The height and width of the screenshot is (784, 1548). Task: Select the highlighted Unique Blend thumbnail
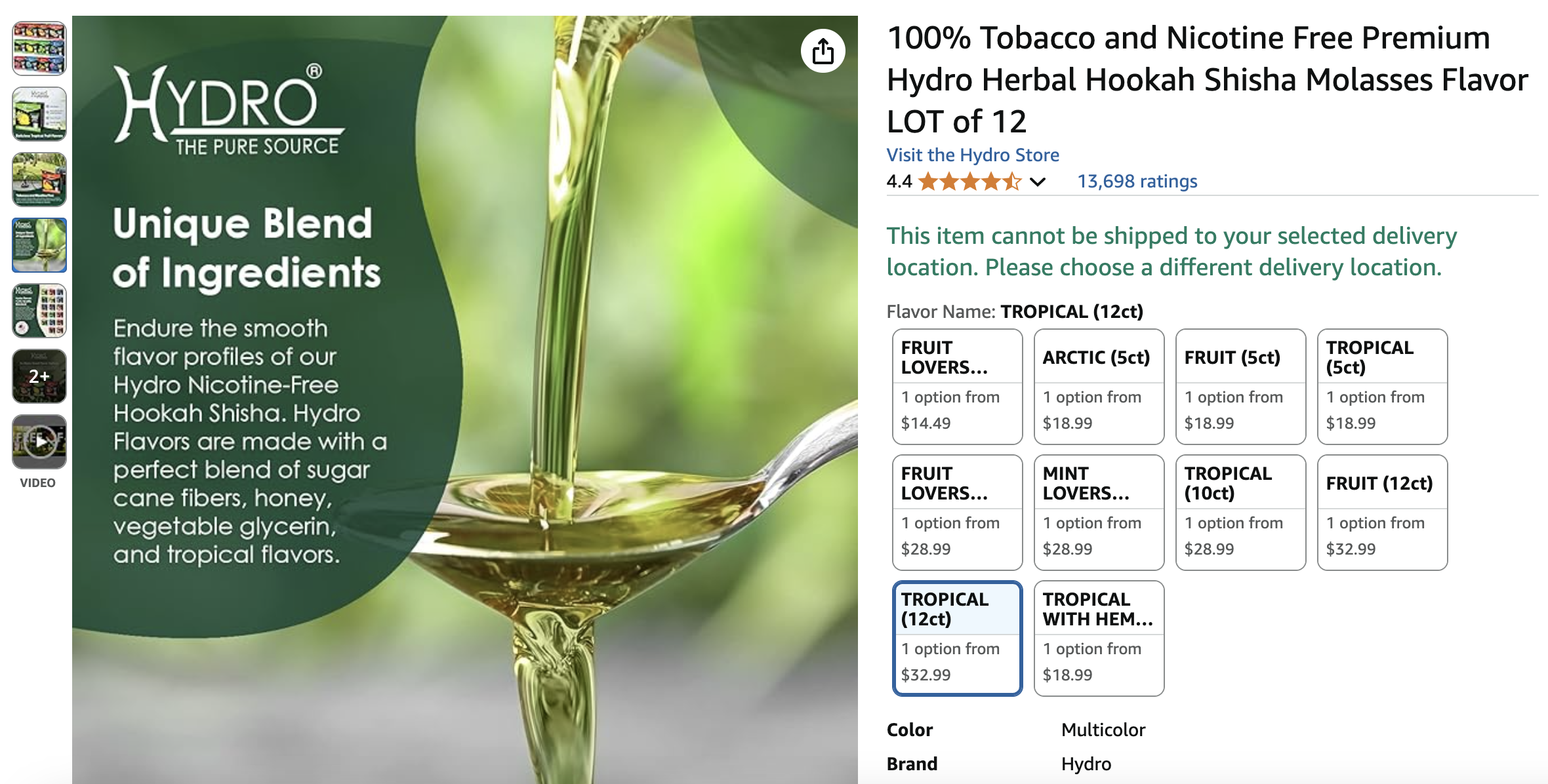(x=39, y=245)
